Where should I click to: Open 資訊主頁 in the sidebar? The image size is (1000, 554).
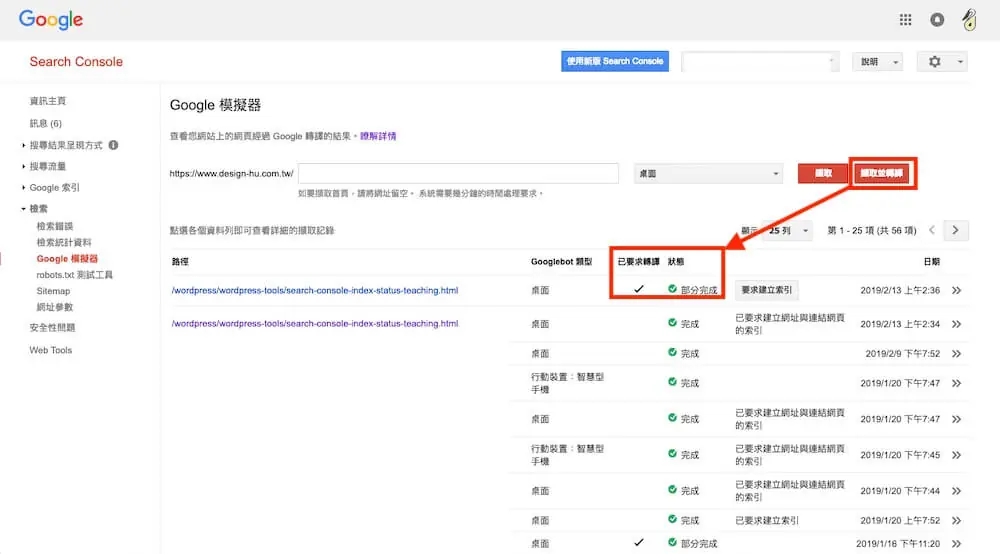(x=48, y=101)
